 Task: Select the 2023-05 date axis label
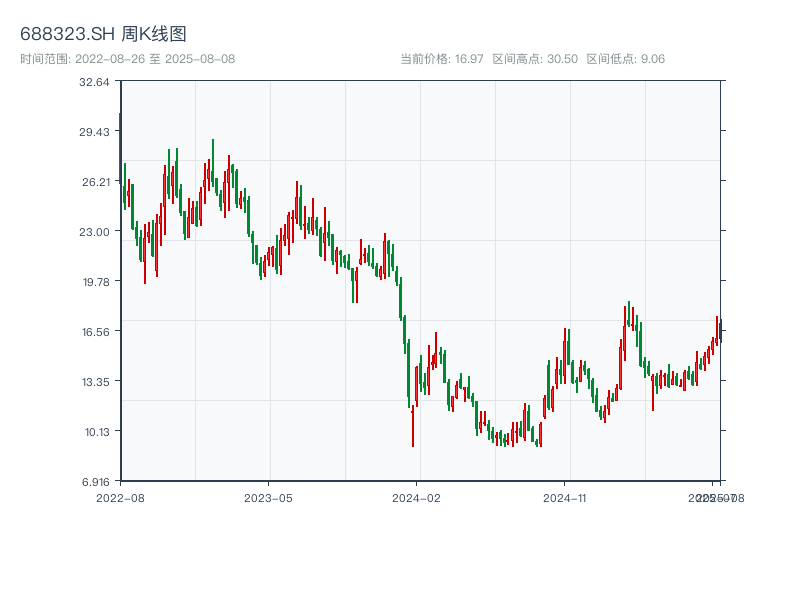pos(268,497)
